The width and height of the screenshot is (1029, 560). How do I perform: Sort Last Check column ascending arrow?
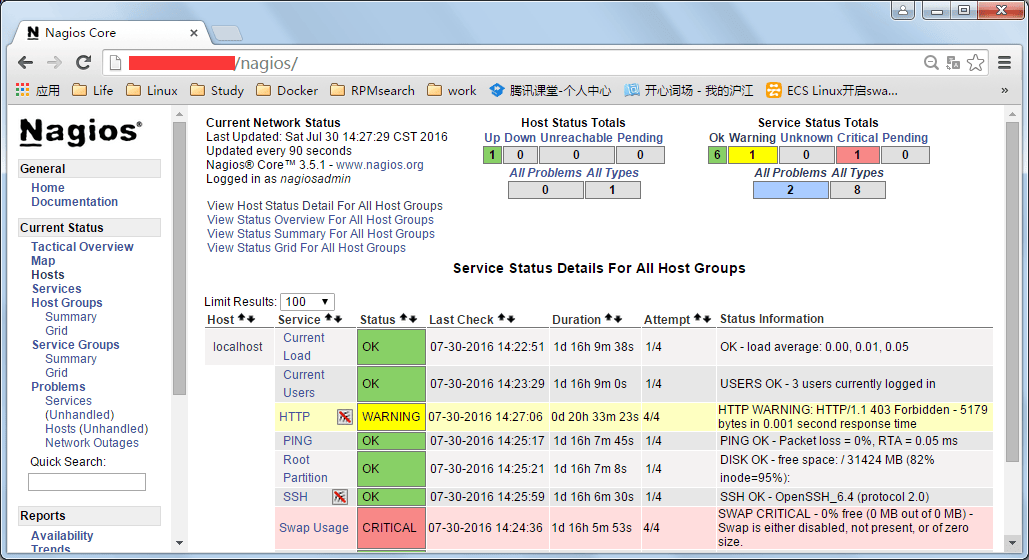pyautogui.click(x=501, y=318)
